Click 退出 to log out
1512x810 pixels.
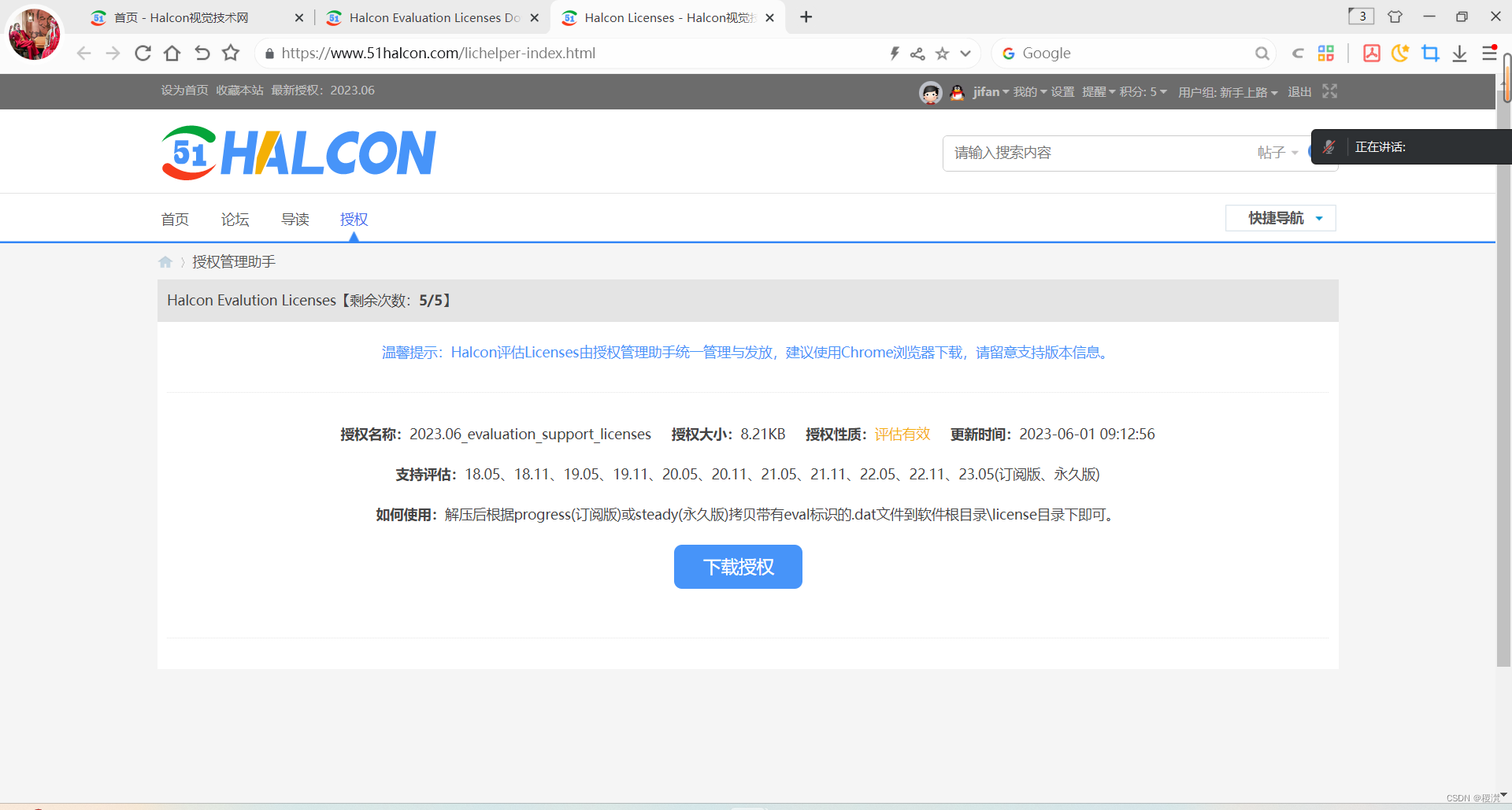coord(1299,92)
